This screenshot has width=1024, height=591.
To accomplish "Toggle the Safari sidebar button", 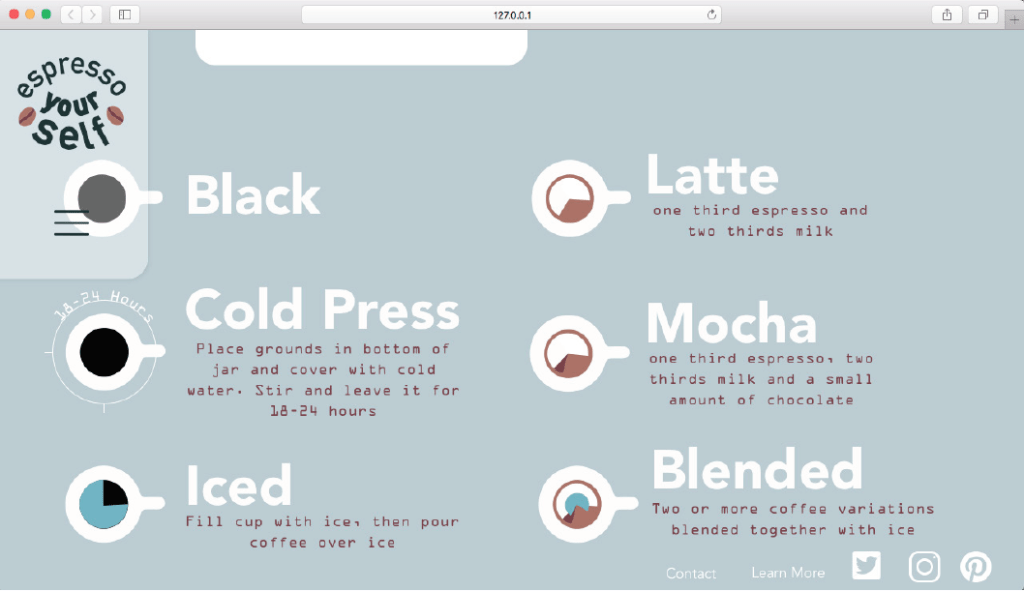I will pos(125,15).
